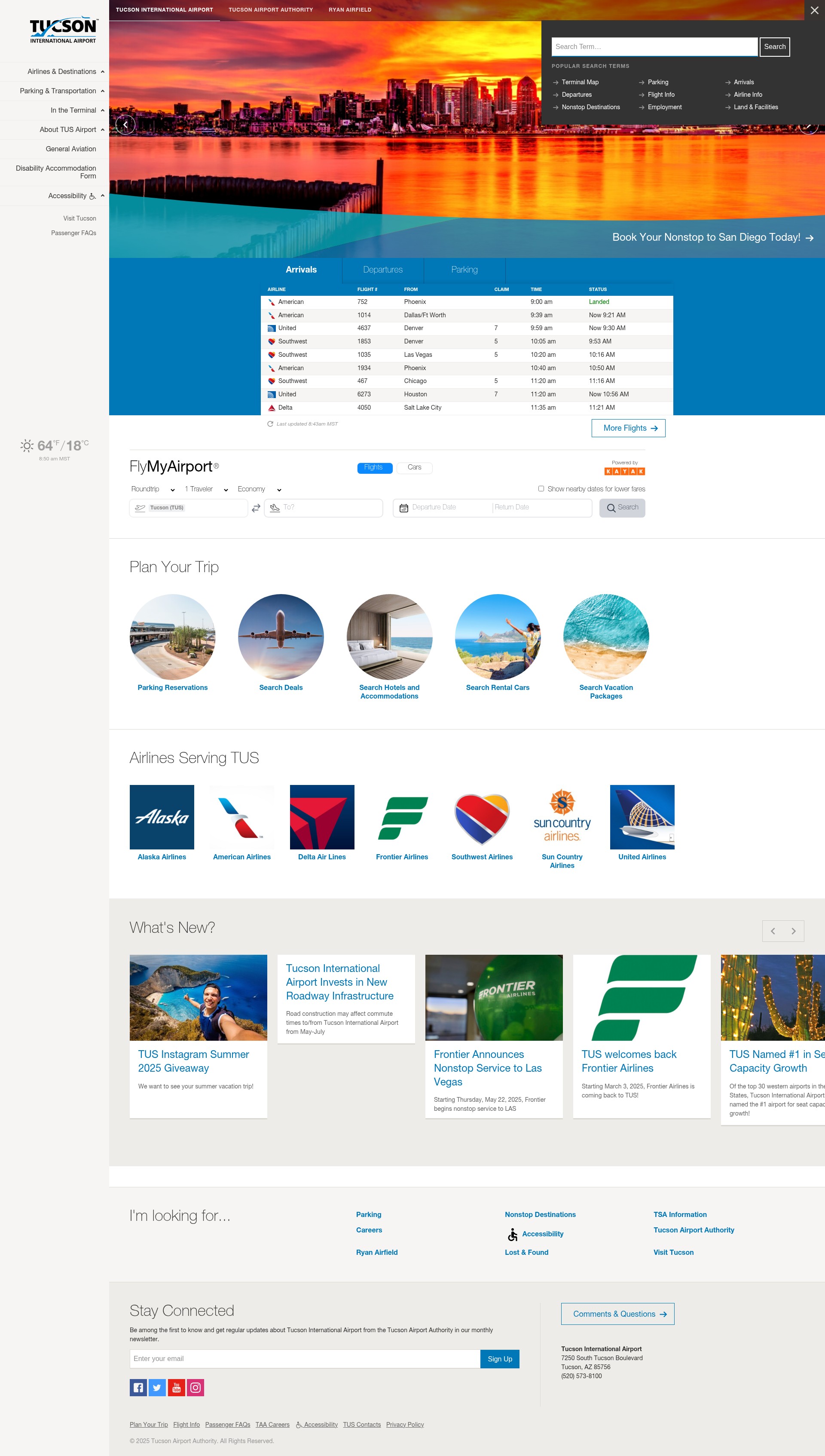Image resolution: width=825 pixels, height=1456 pixels.
Task: Open Disability Accommodation Form link
Action: coord(55,172)
